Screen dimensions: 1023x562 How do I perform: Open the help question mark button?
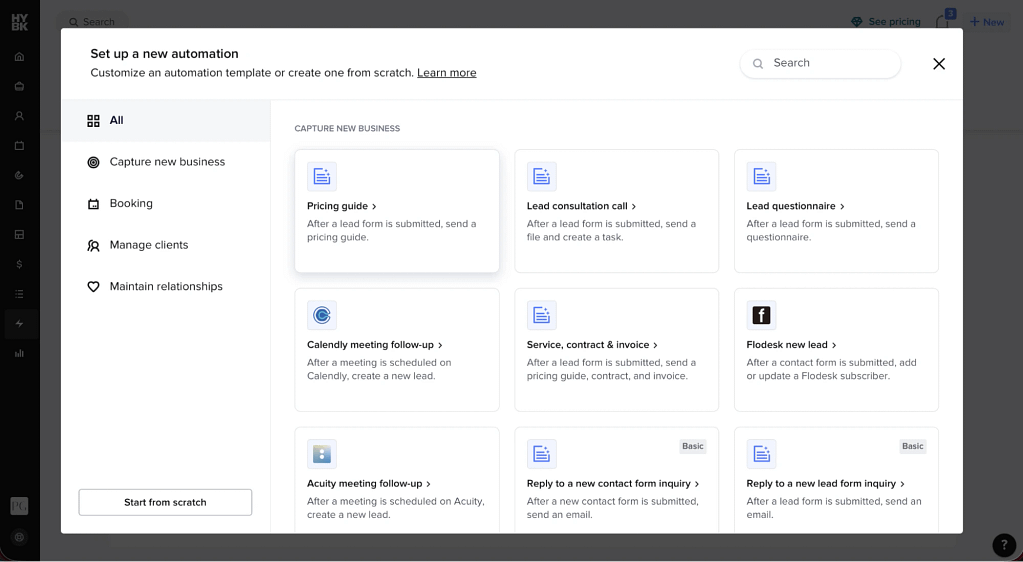[1003, 545]
